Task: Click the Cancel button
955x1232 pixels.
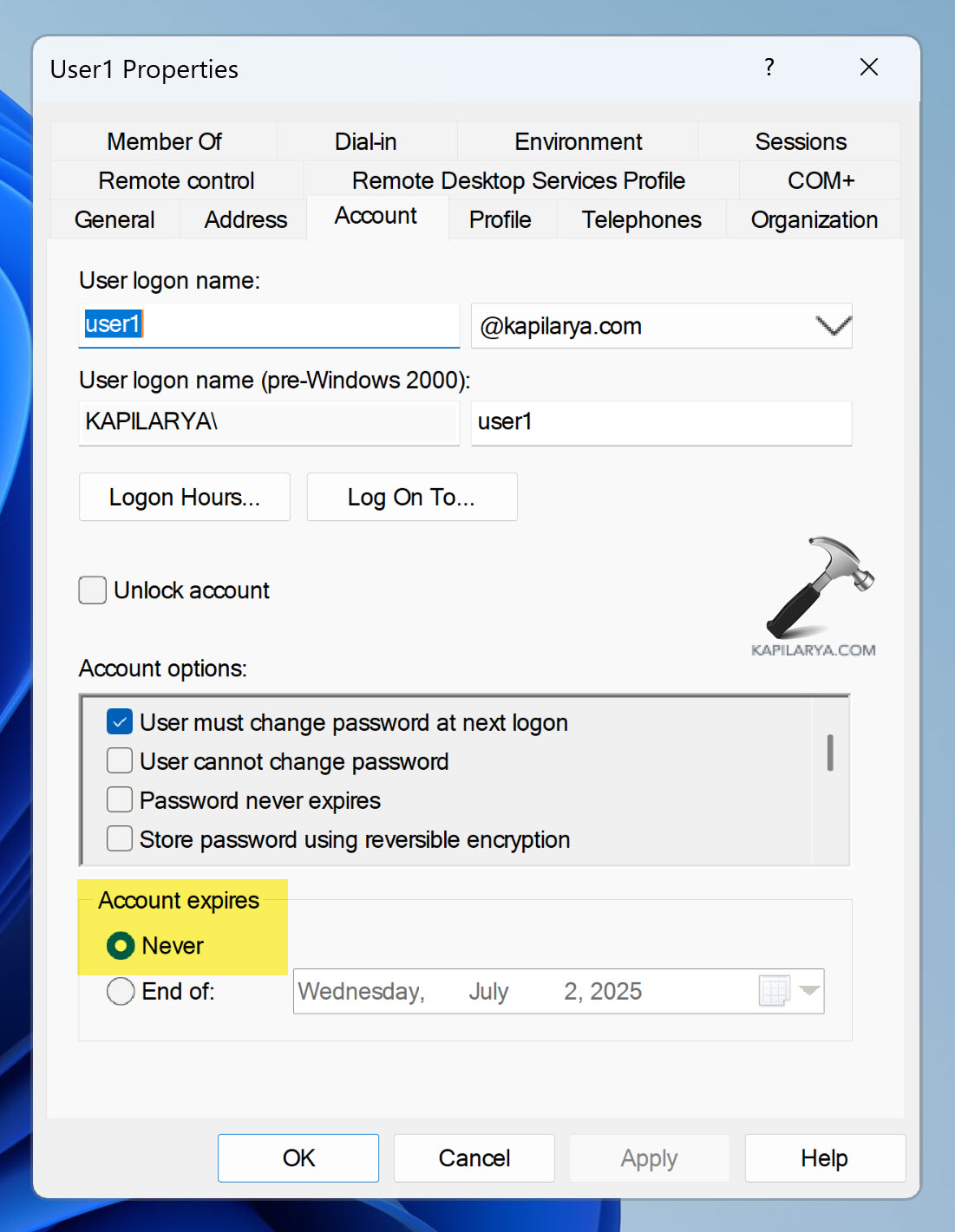Action: (474, 1157)
